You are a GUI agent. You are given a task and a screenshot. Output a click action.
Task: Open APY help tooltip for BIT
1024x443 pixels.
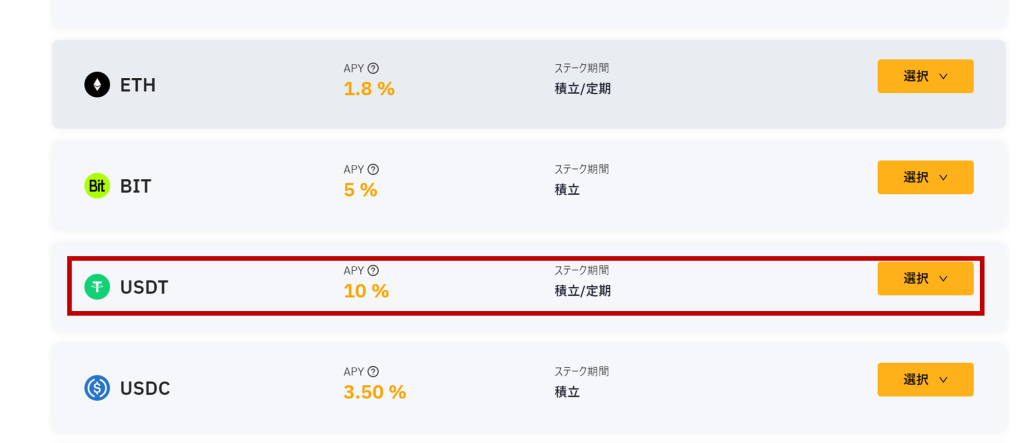tap(373, 169)
